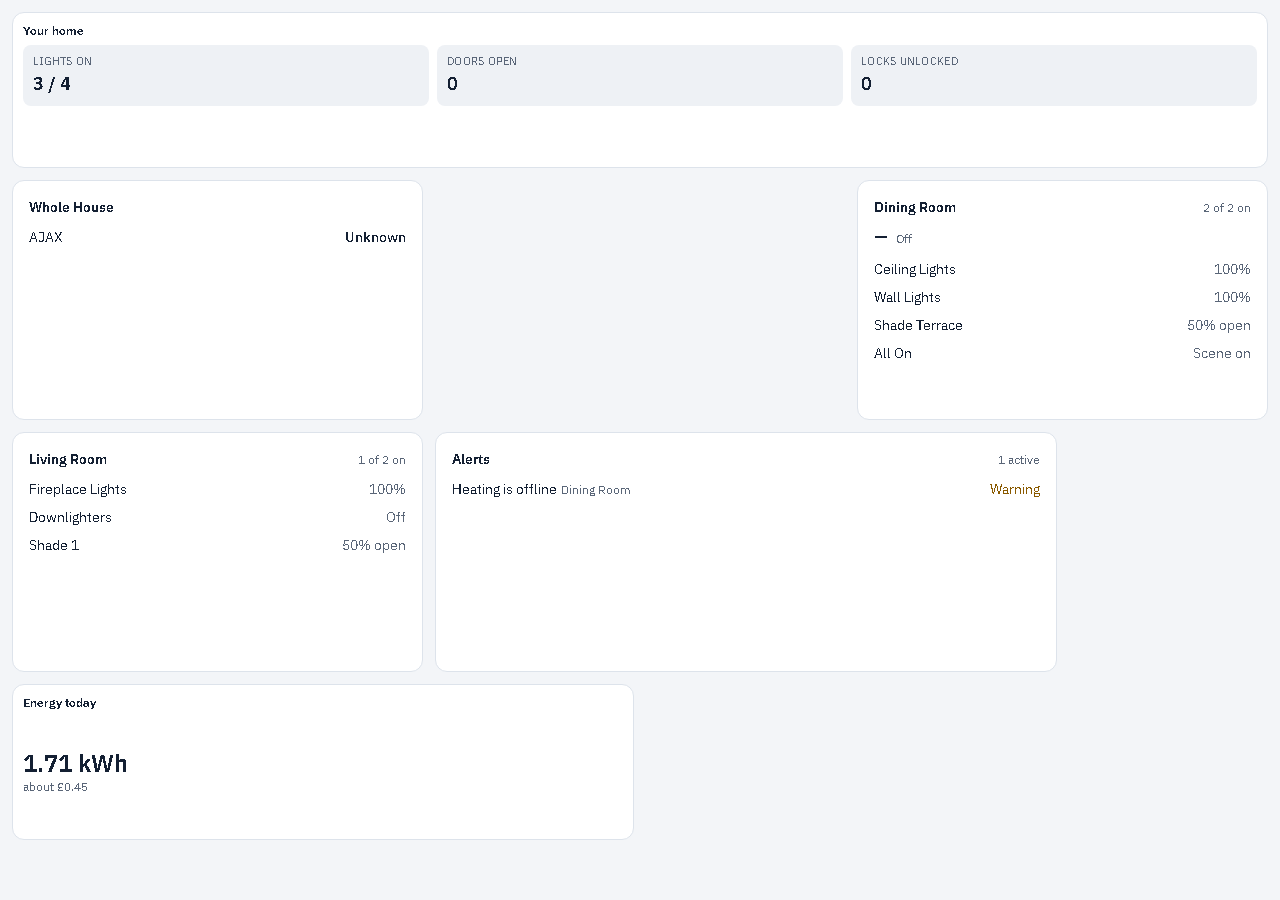Open the Living Room card heading
This screenshot has height=900, width=1280.
(68, 459)
